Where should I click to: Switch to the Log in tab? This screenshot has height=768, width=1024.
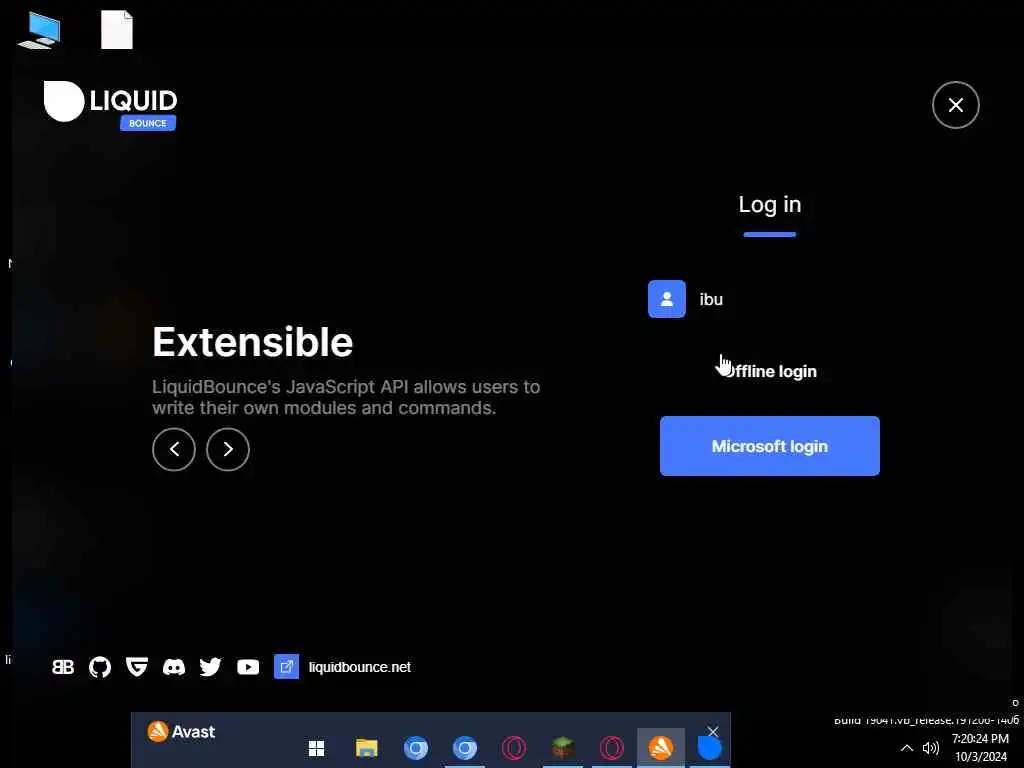click(769, 204)
